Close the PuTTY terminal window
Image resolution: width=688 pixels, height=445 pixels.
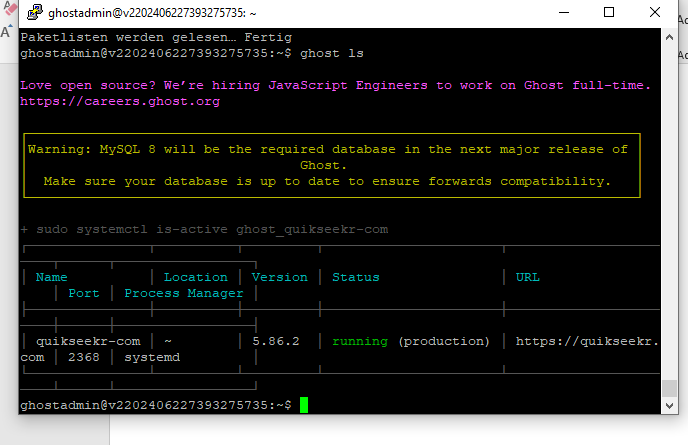(x=655, y=12)
